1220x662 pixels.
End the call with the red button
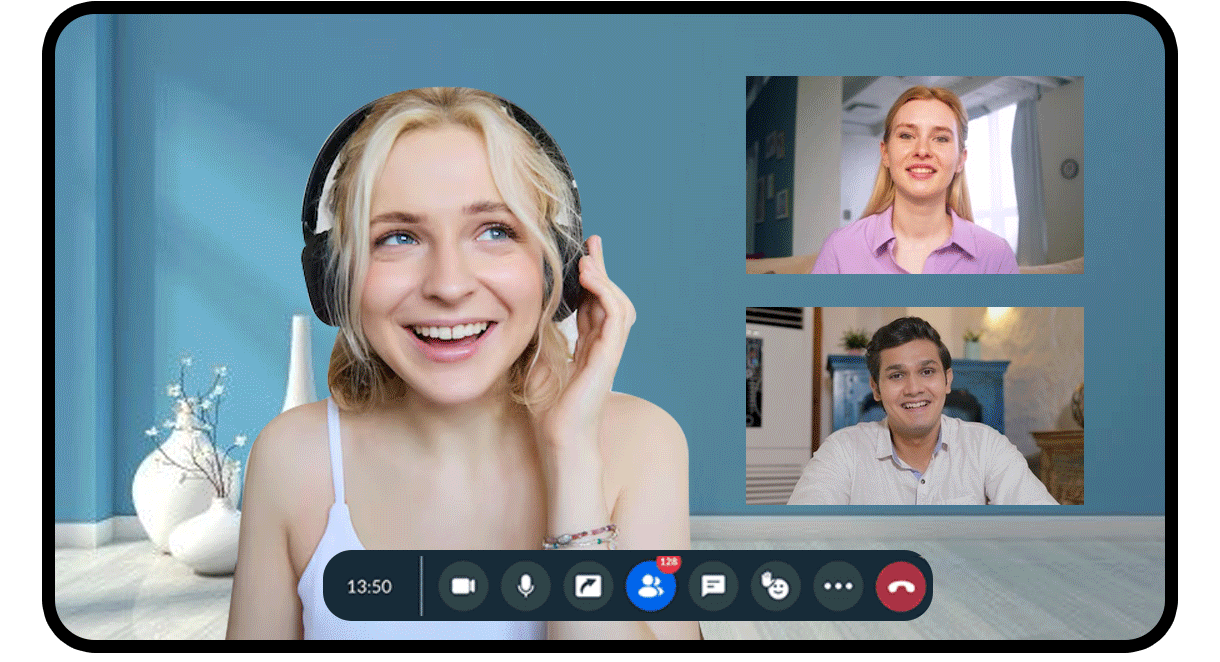coord(901,586)
